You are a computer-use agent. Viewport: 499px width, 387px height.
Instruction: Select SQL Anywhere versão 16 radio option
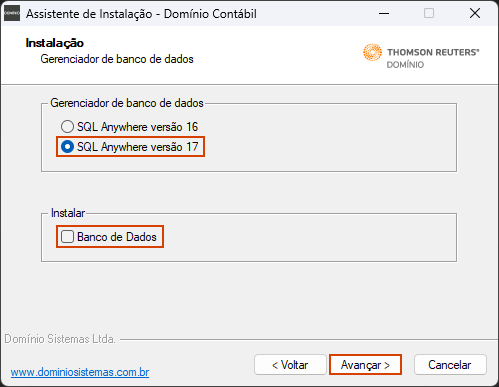[x=129, y=127]
